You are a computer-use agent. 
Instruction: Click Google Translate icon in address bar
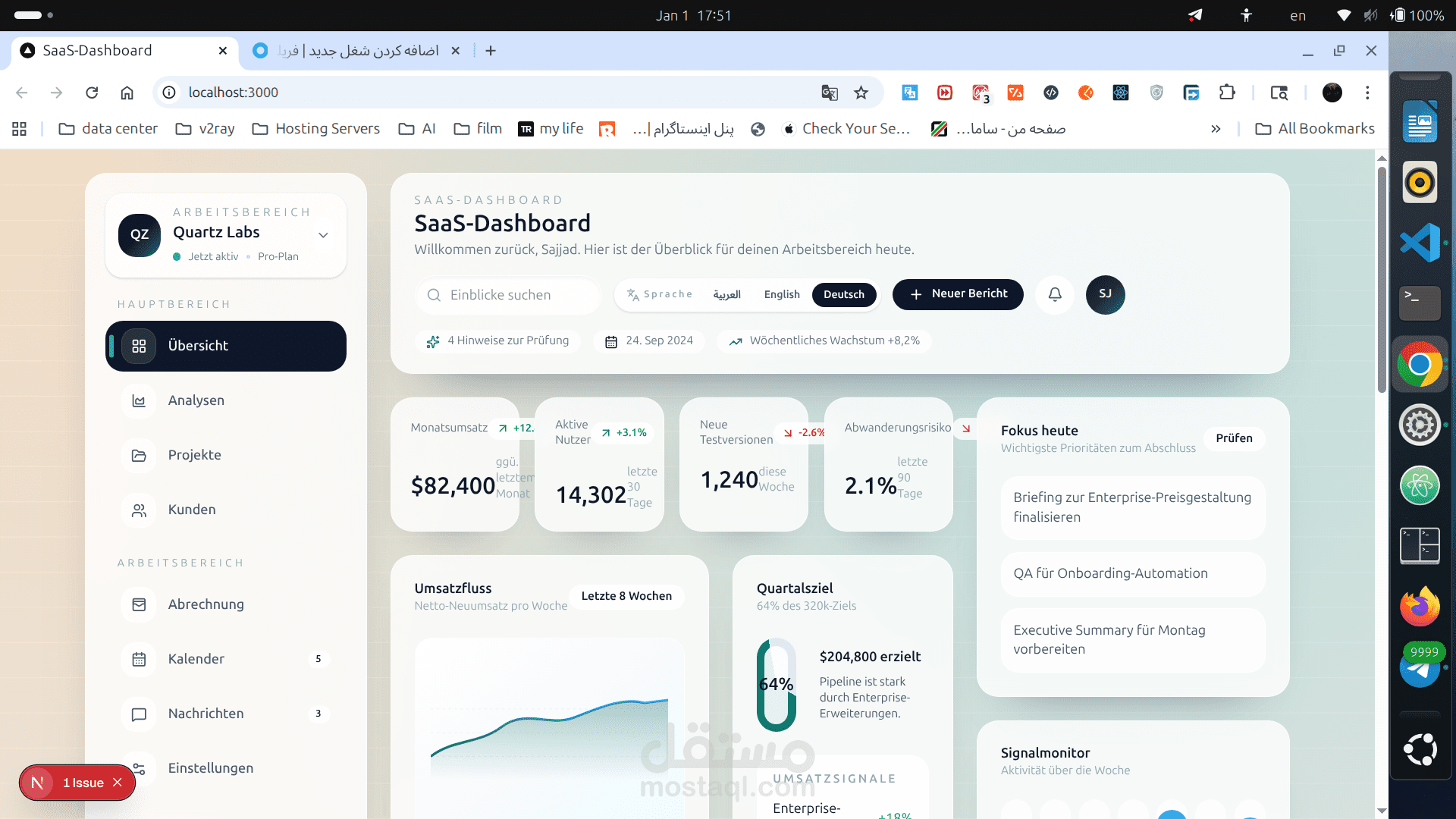point(829,93)
